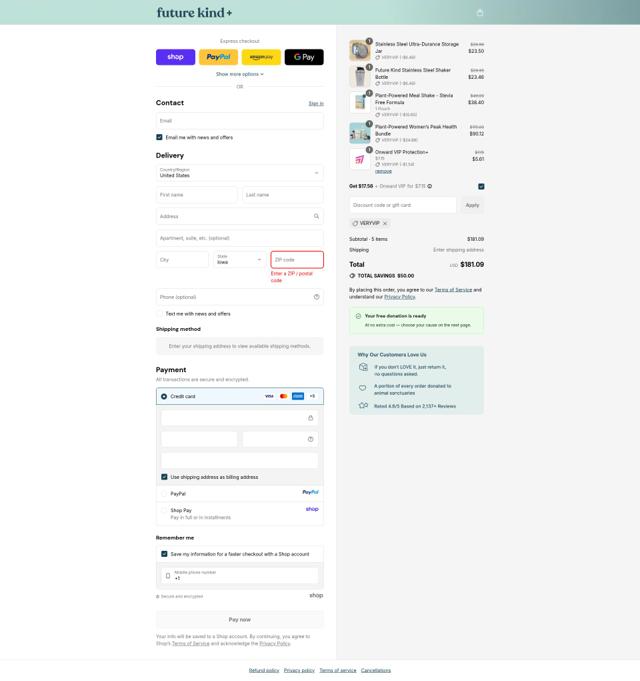Click the First name field

click(197, 195)
